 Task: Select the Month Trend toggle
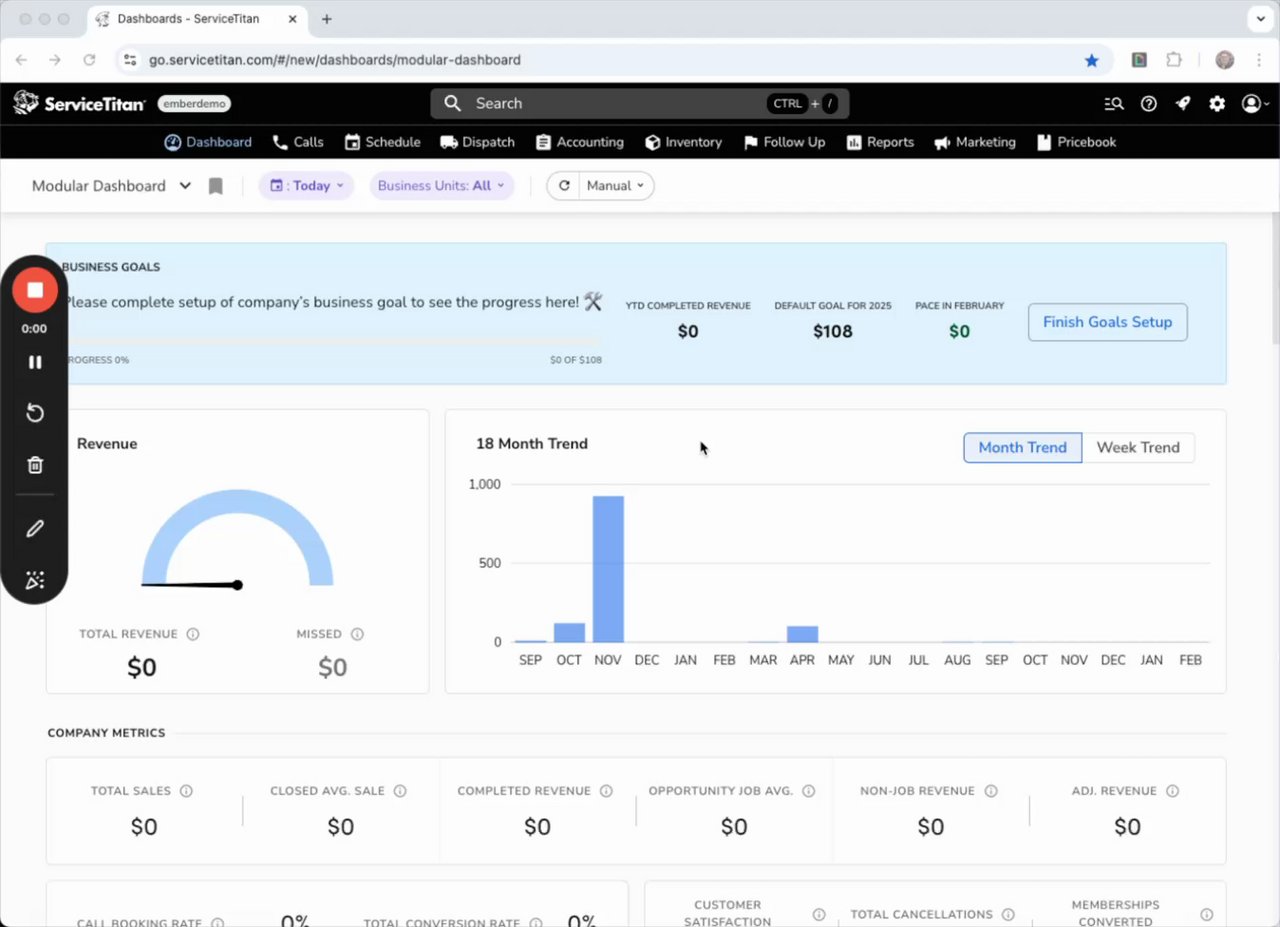1022,447
